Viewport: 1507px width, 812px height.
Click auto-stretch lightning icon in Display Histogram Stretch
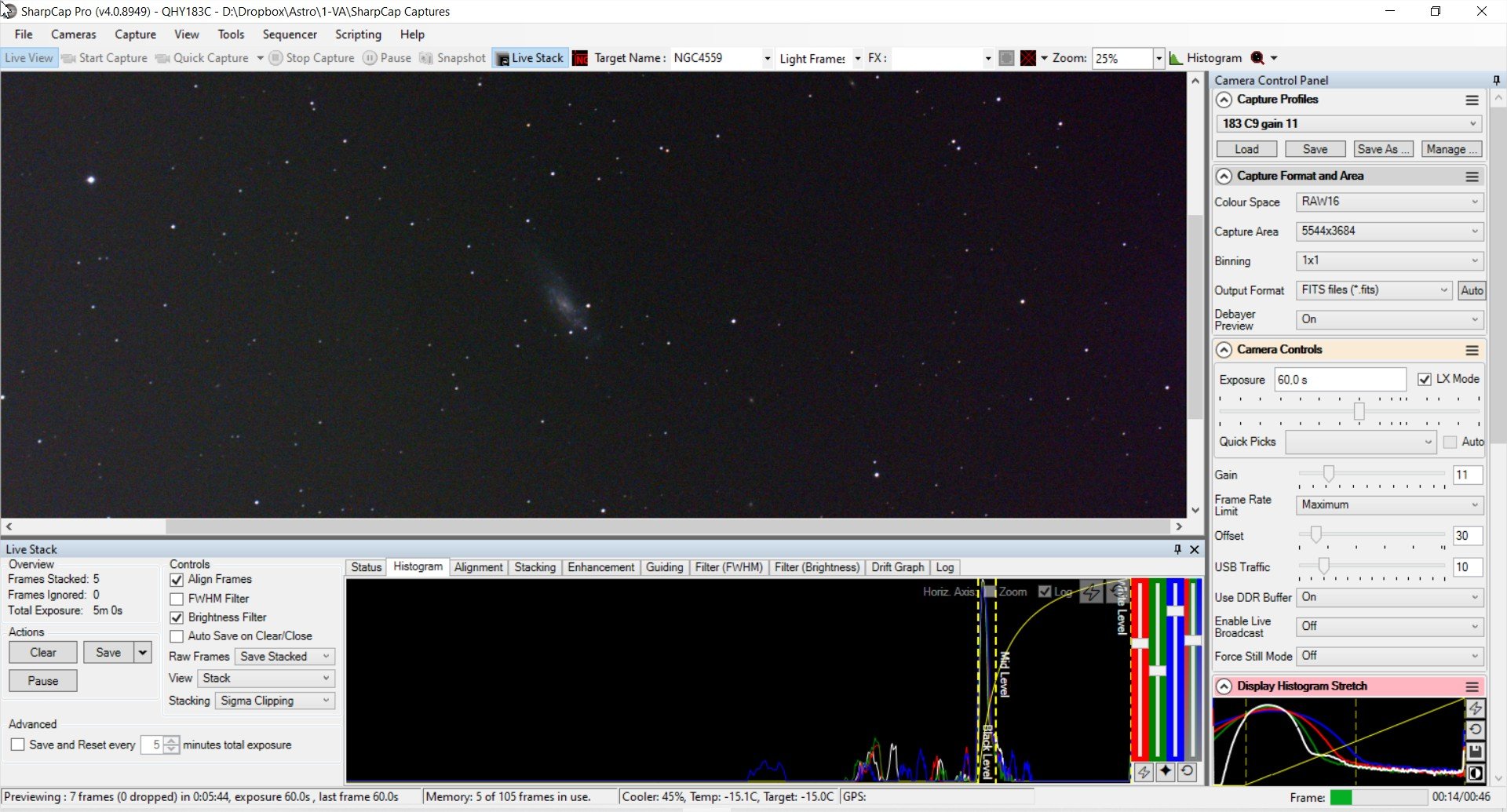(x=1476, y=708)
